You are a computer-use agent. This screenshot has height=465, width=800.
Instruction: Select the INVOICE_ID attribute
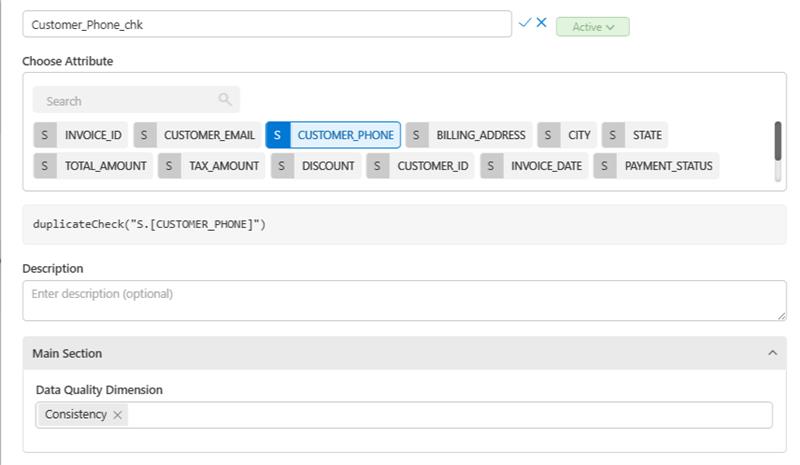tap(80, 135)
